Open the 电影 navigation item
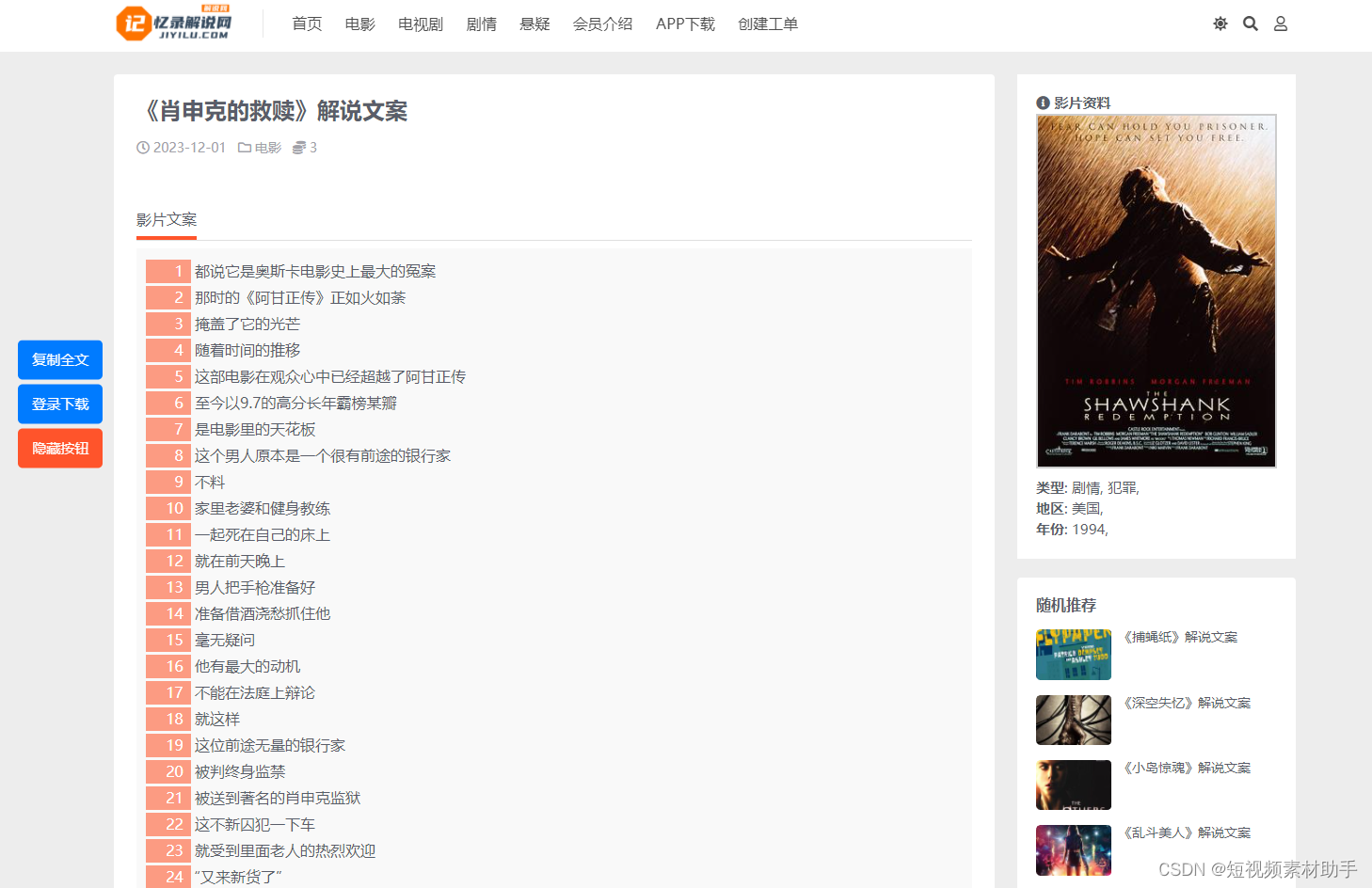 point(360,24)
